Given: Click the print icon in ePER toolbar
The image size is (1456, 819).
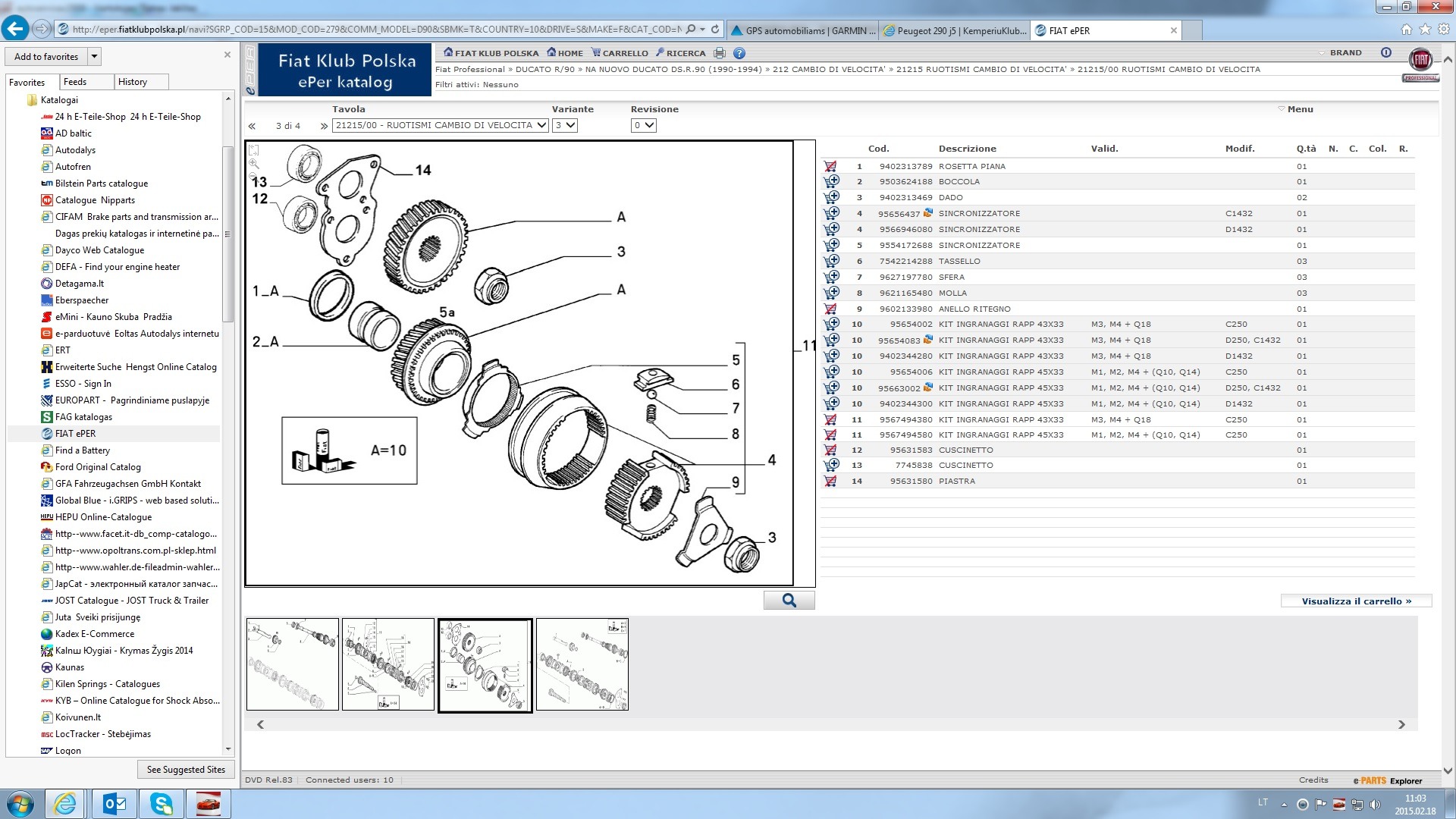Looking at the screenshot, I should coord(720,53).
